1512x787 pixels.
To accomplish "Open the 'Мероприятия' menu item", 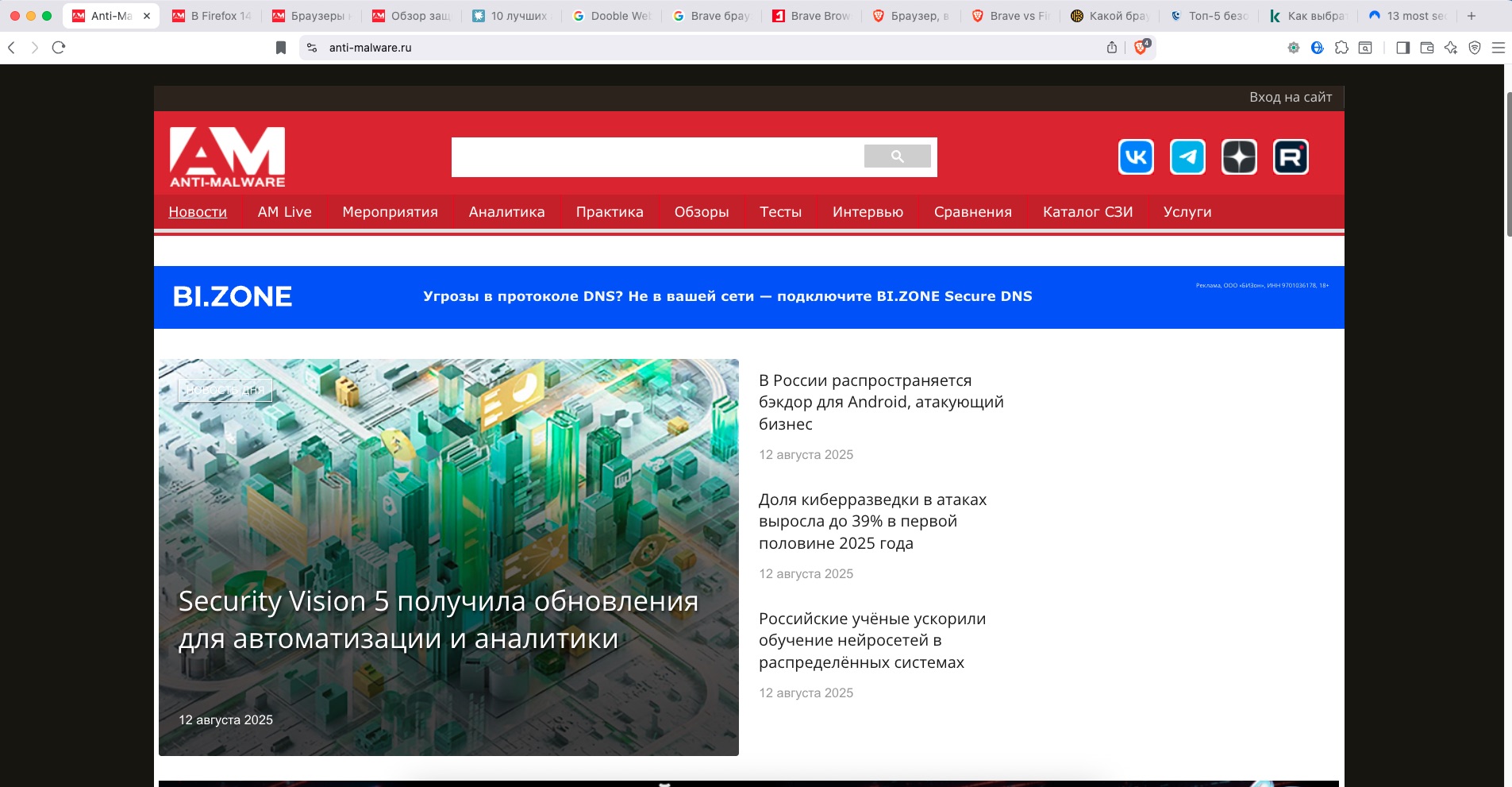I will (390, 212).
